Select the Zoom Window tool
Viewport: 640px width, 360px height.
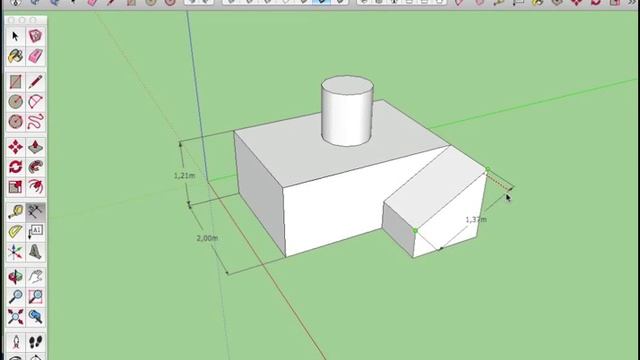tap(36, 297)
